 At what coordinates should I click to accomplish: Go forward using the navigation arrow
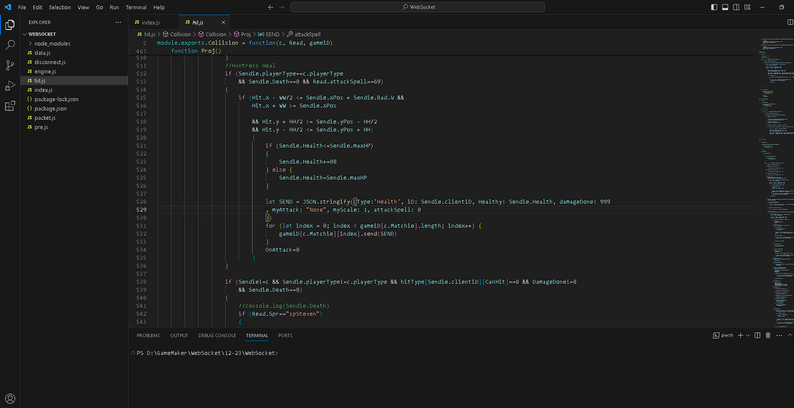pos(282,7)
